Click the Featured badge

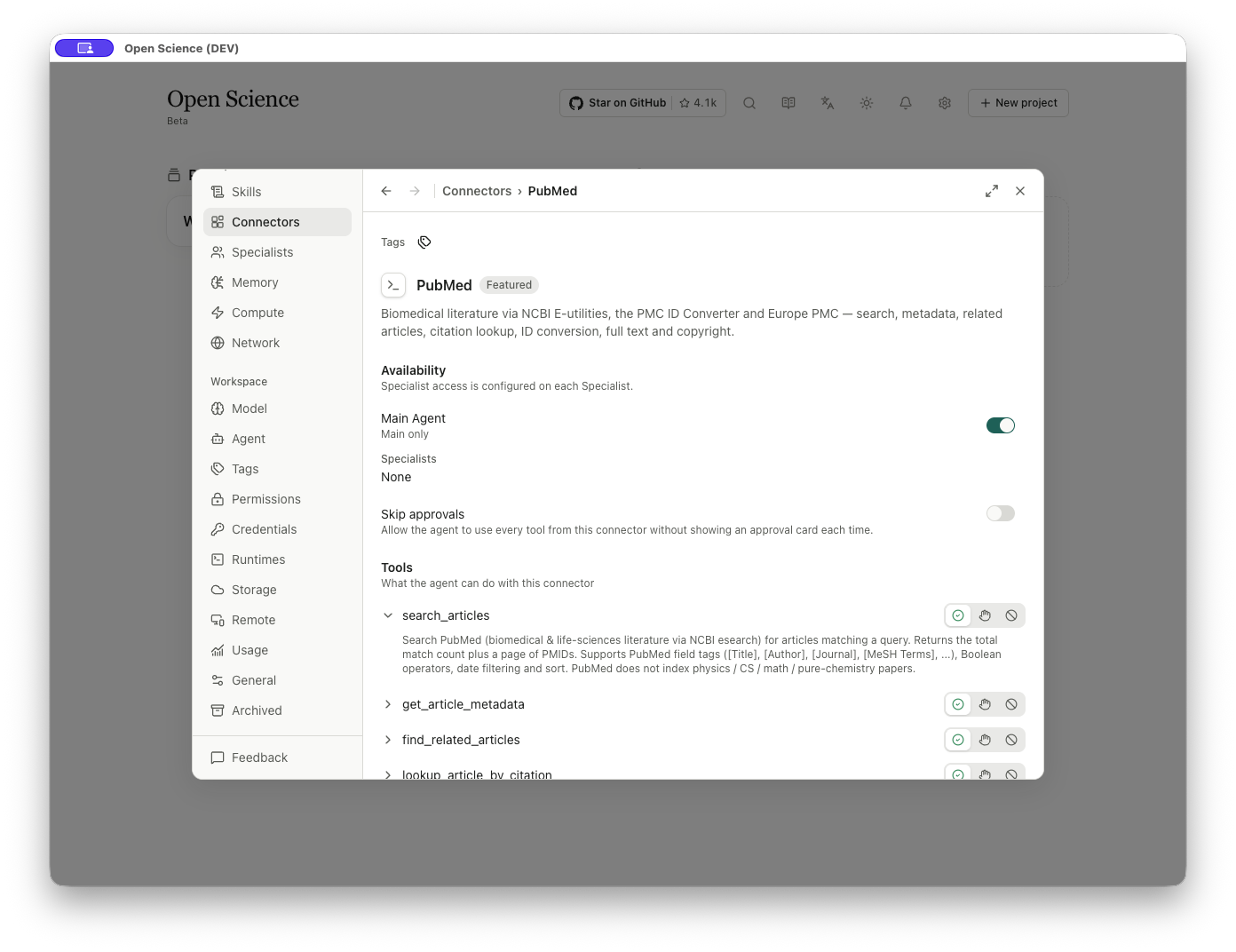coord(509,285)
